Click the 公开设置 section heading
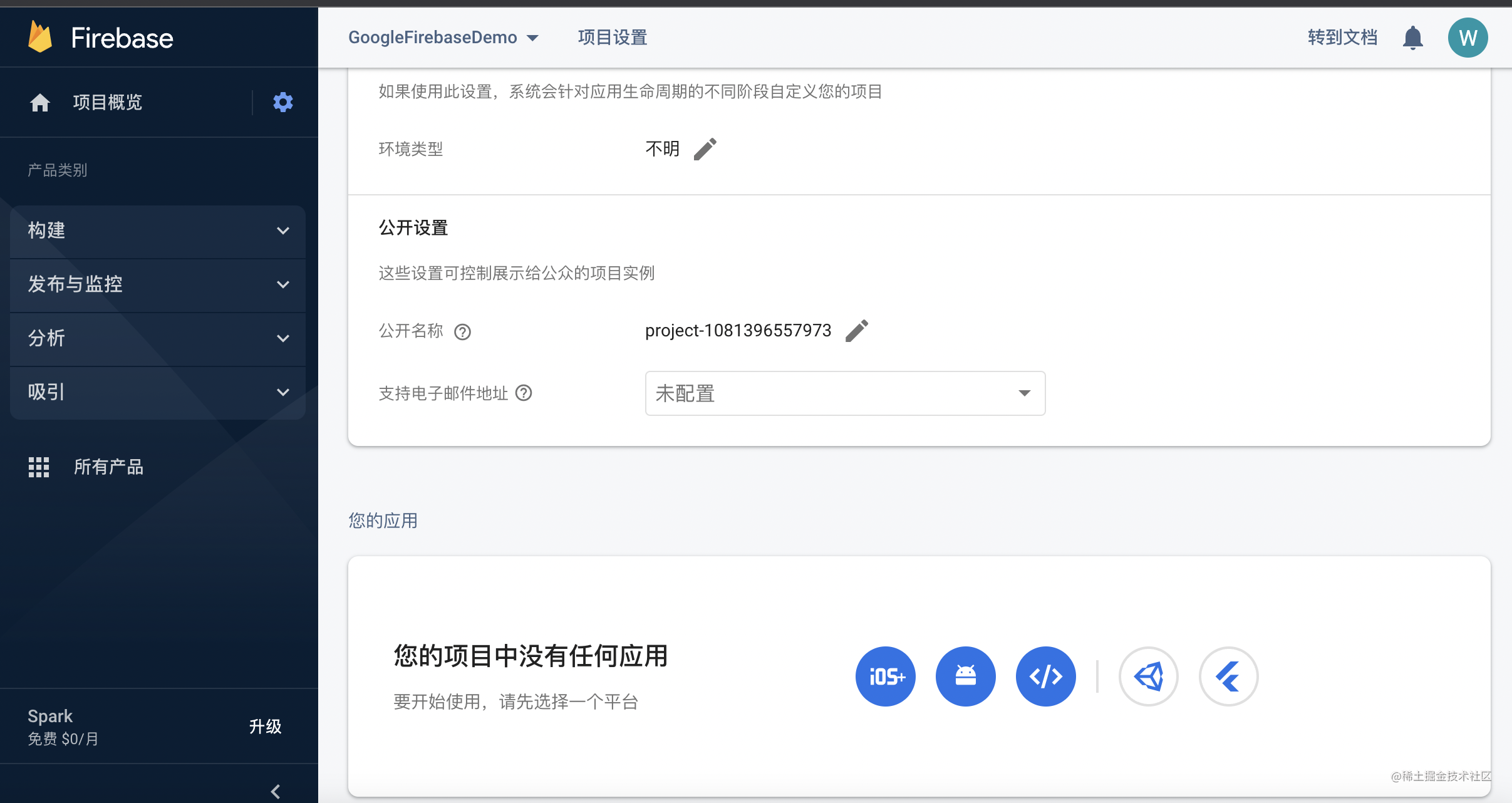Viewport: 1512px width, 803px height. pos(413,228)
